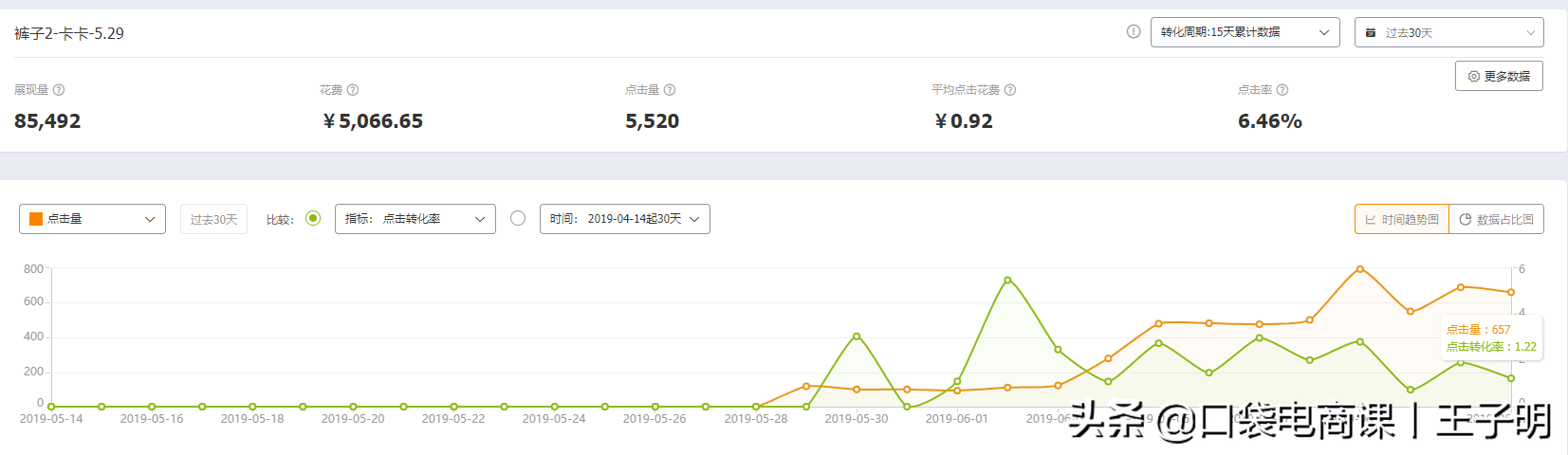Viewport: 1568px width, 455px height.
Task: Click help icon next to 点击量
Action: [670, 90]
